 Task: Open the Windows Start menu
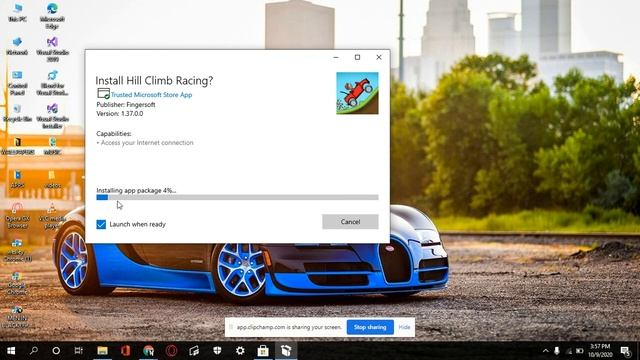coord(11,351)
